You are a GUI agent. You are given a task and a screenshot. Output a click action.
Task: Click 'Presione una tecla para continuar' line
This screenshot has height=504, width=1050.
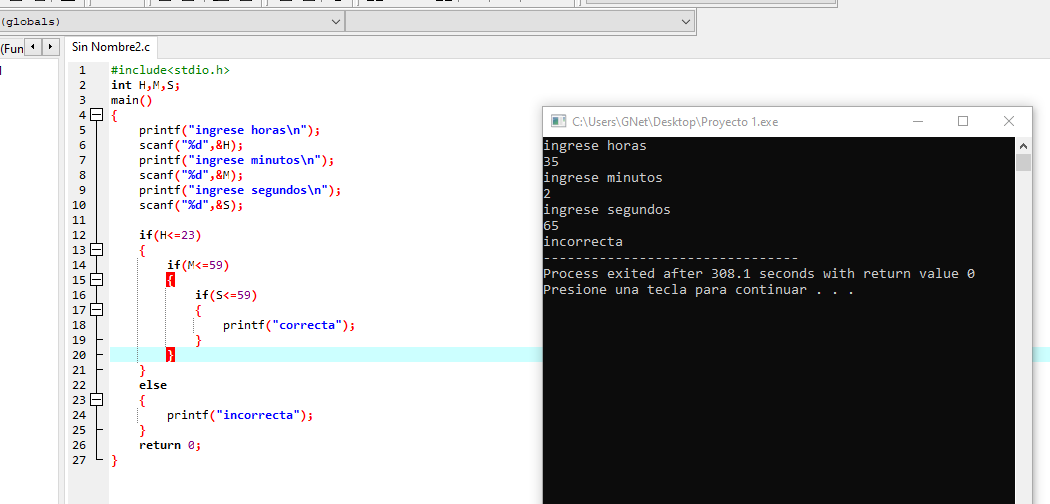(x=698, y=290)
